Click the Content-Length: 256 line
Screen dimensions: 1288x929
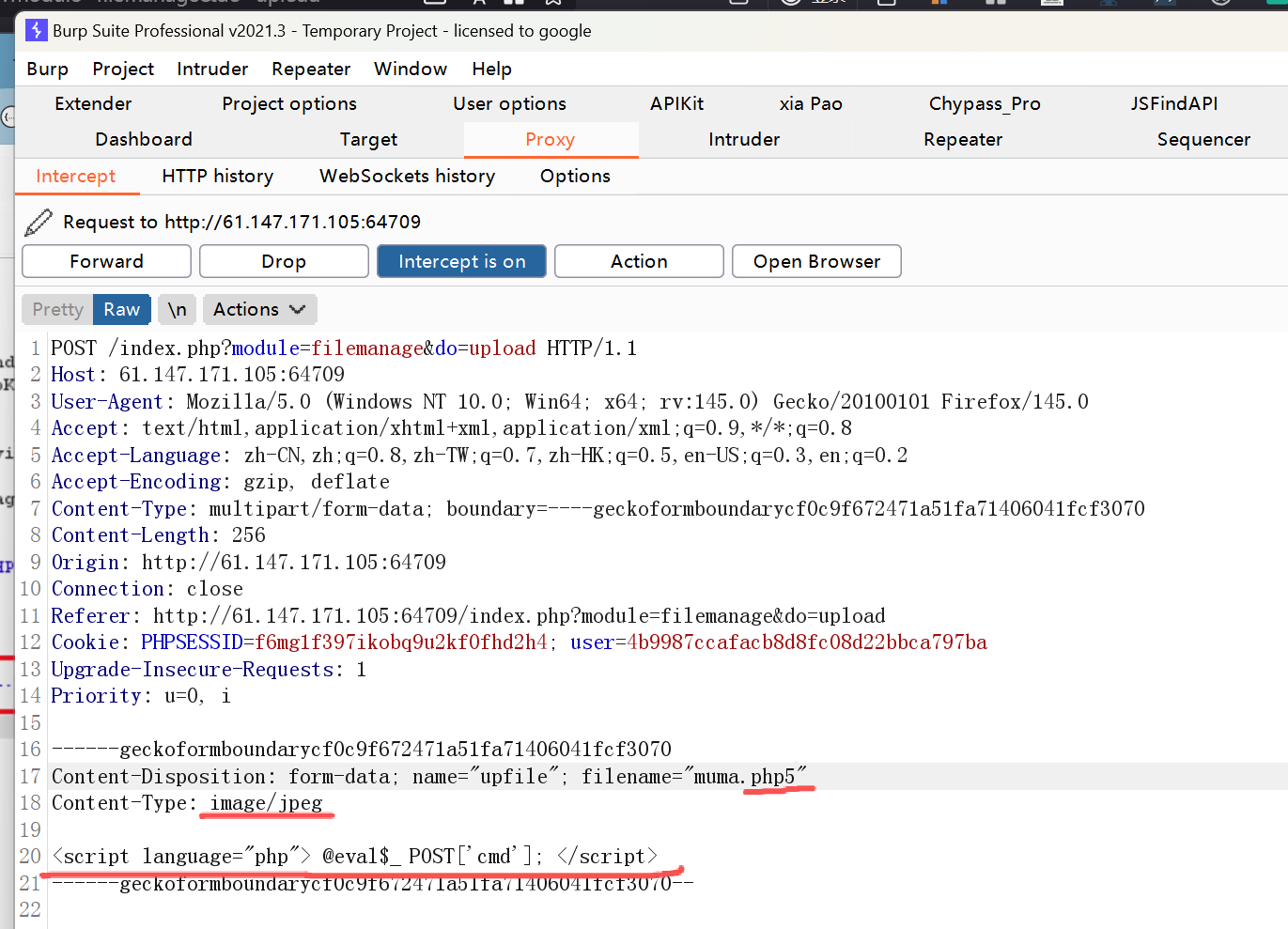[159, 535]
